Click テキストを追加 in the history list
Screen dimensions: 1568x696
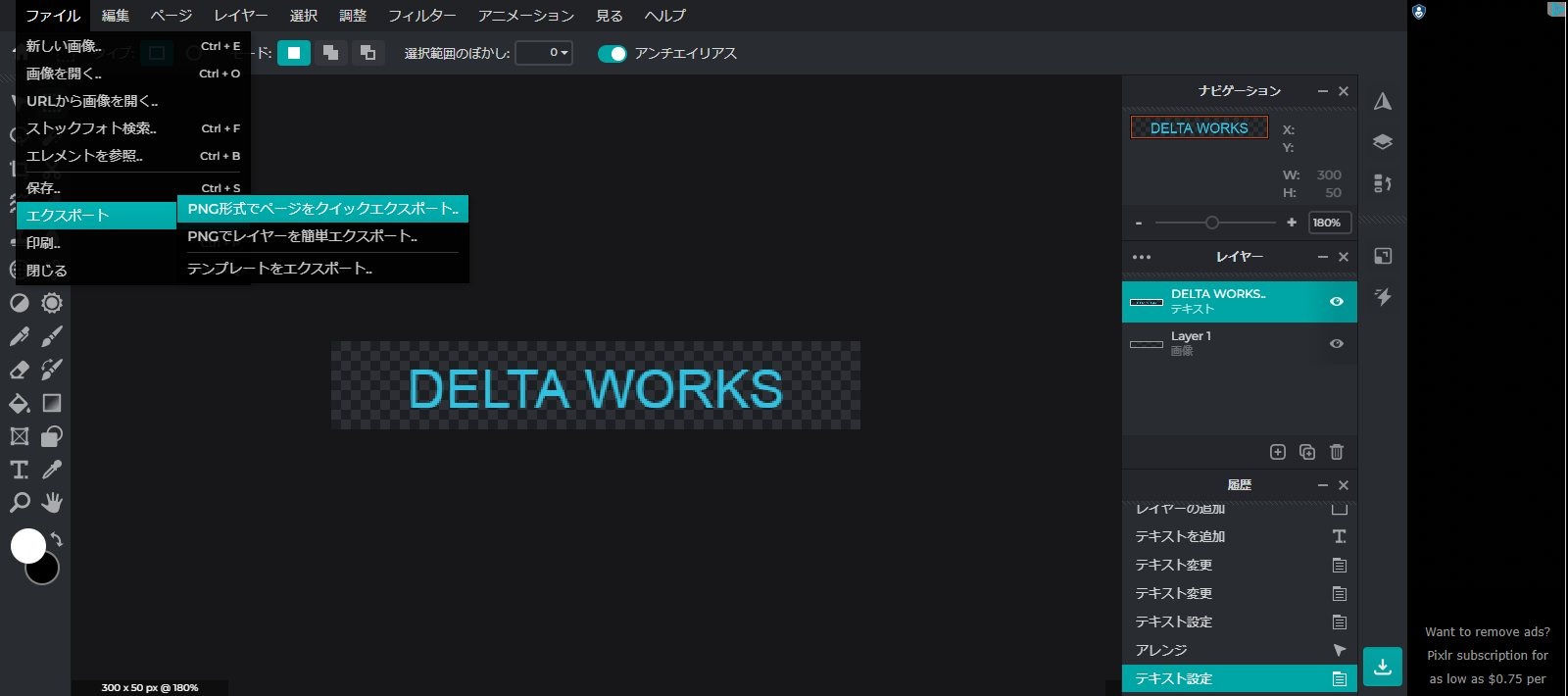[x=1180, y=536]
